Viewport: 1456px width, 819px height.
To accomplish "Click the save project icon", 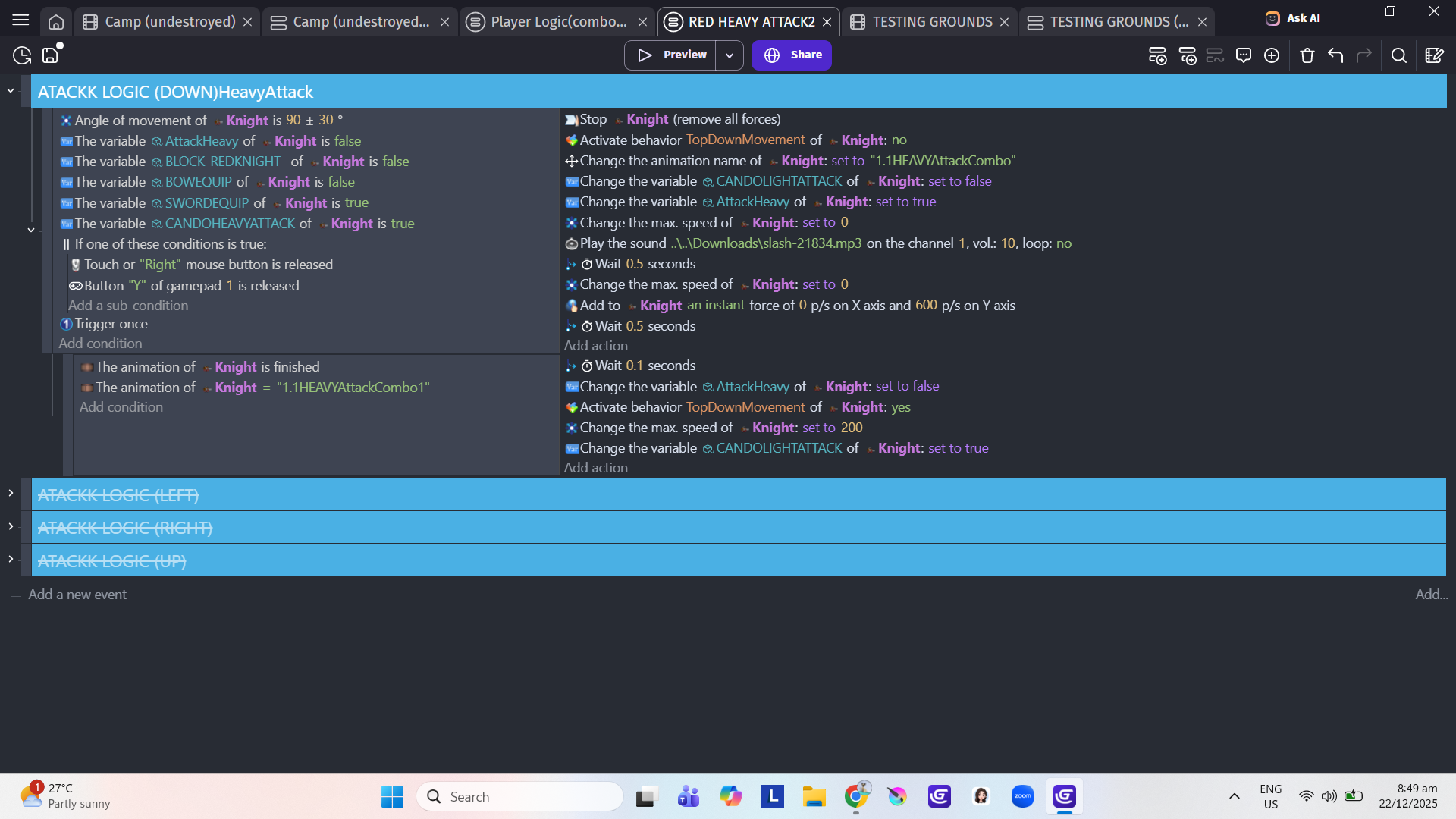I will click(x=50, y=55).
